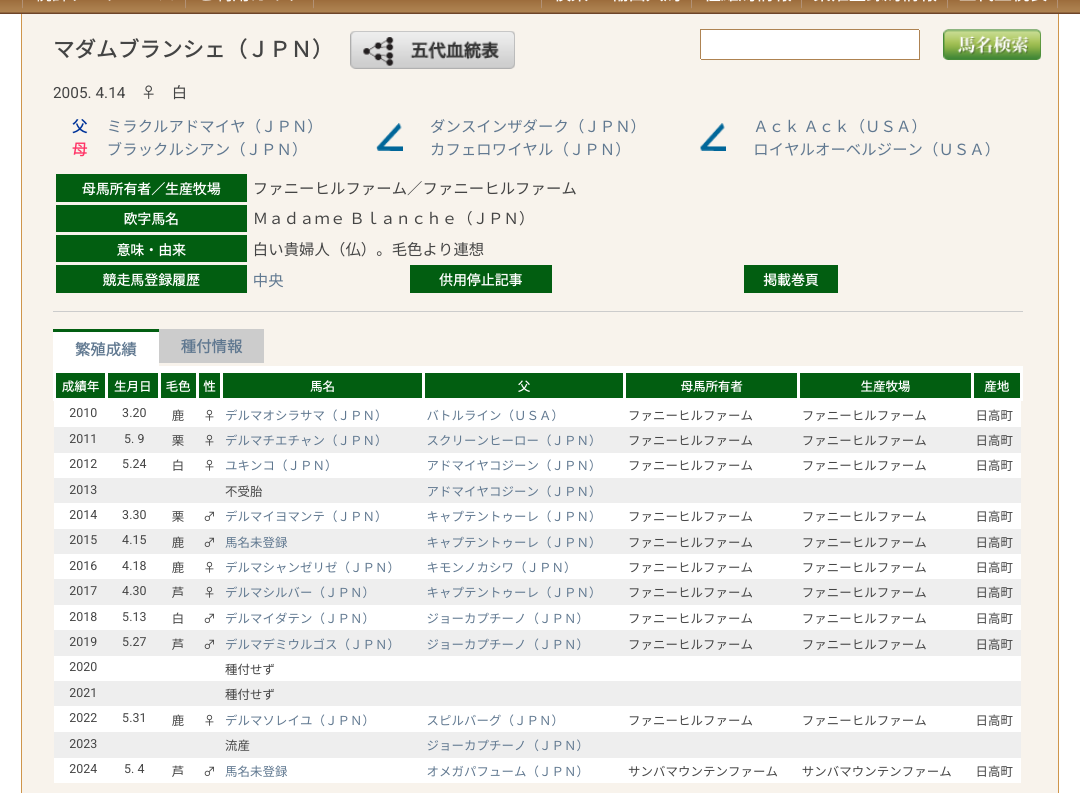Screen dimensions: 1080x793
Task: Switch to the 種付情報 tab
Action: [x=211, y=346]
